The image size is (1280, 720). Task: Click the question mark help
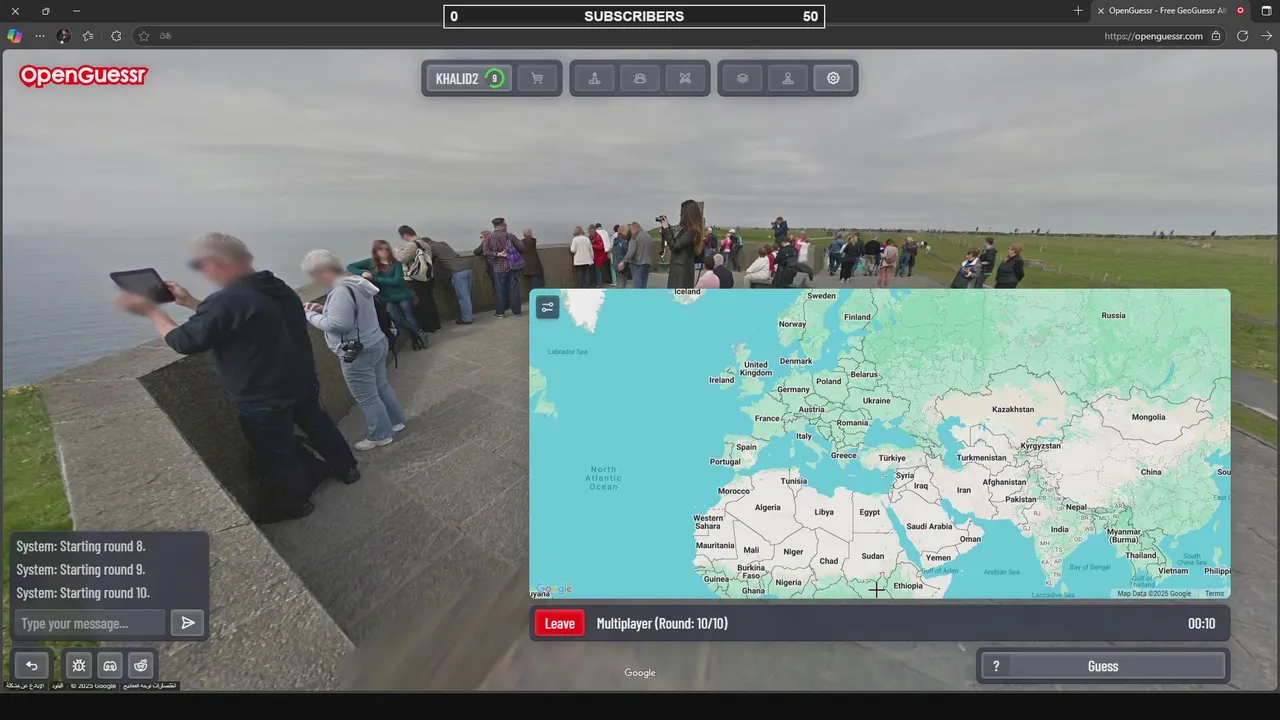[x=995, y=666]
